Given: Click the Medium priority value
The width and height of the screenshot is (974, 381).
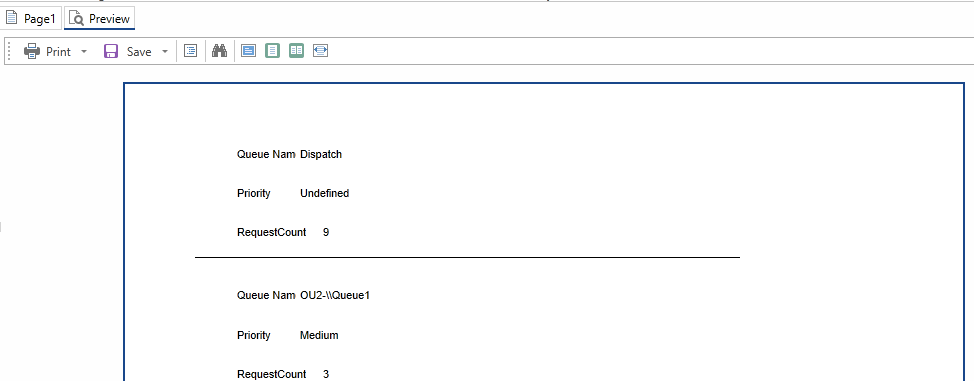Looking at the screenshot, I should 319,336.
